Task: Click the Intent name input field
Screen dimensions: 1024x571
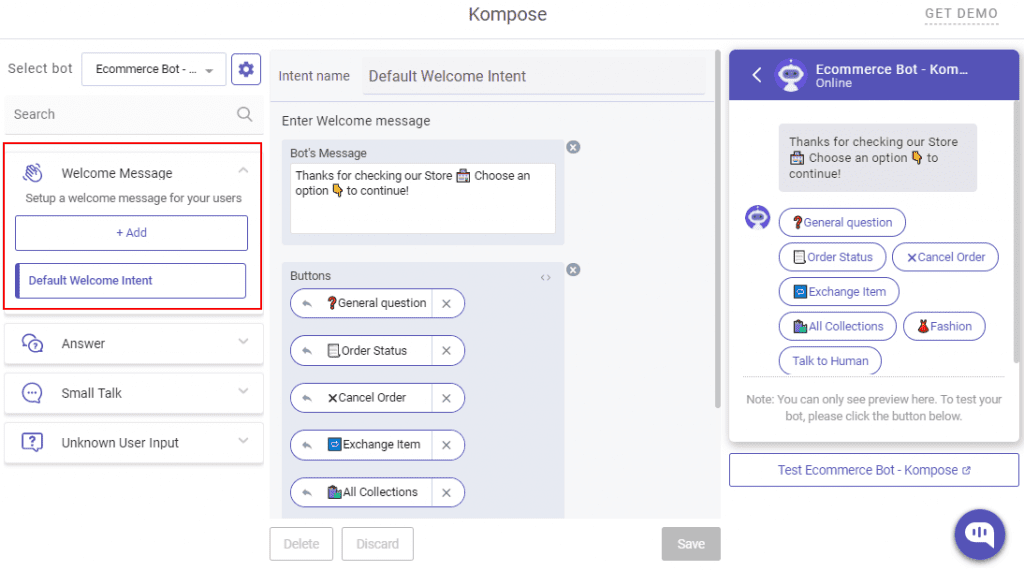Action: 533,76
